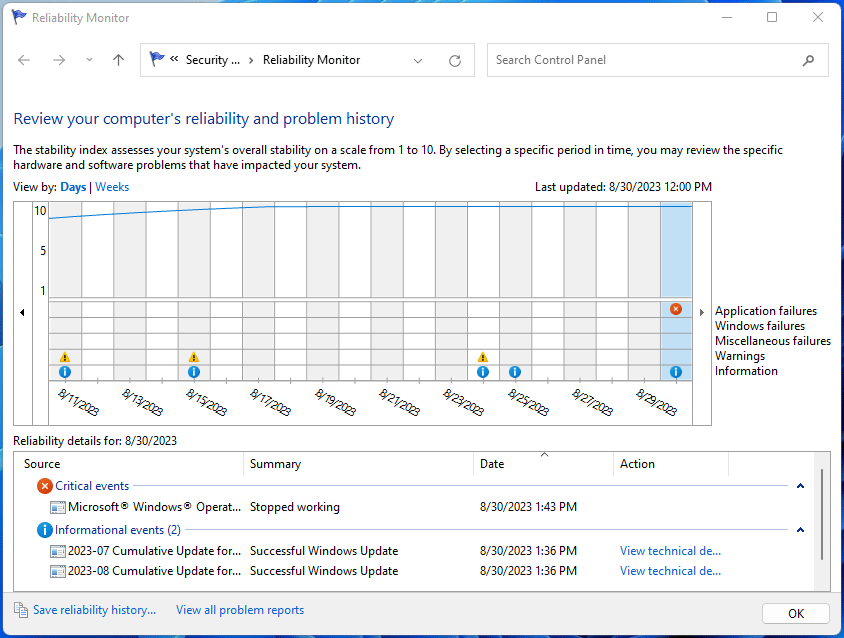Switch view to Days
Image resolution: width=844 pixels, height=638 pixels.
coord(73,187)
